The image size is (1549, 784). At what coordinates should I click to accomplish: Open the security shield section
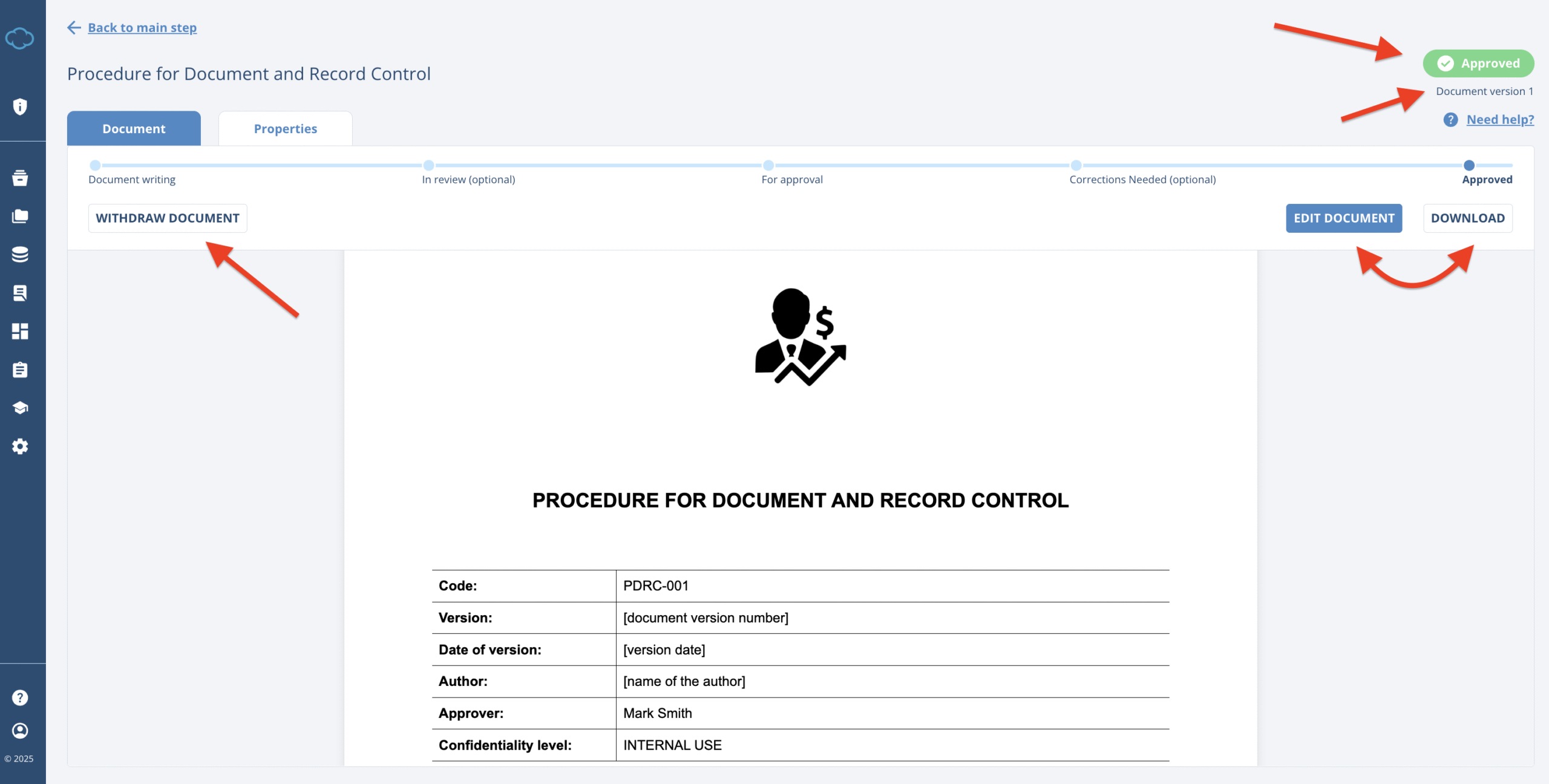pyautogui.click(x=20, y=106)
